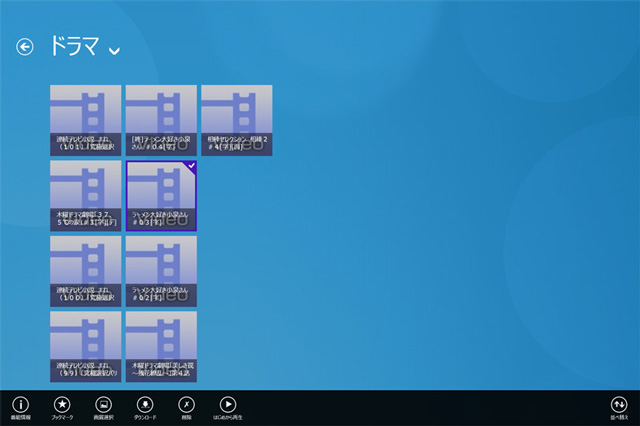Viewport: 640px width, 426px height.
Task: Select the 木曜ドラマ劇場 37.5℃の涙 tile
Action: pos(86,196)
